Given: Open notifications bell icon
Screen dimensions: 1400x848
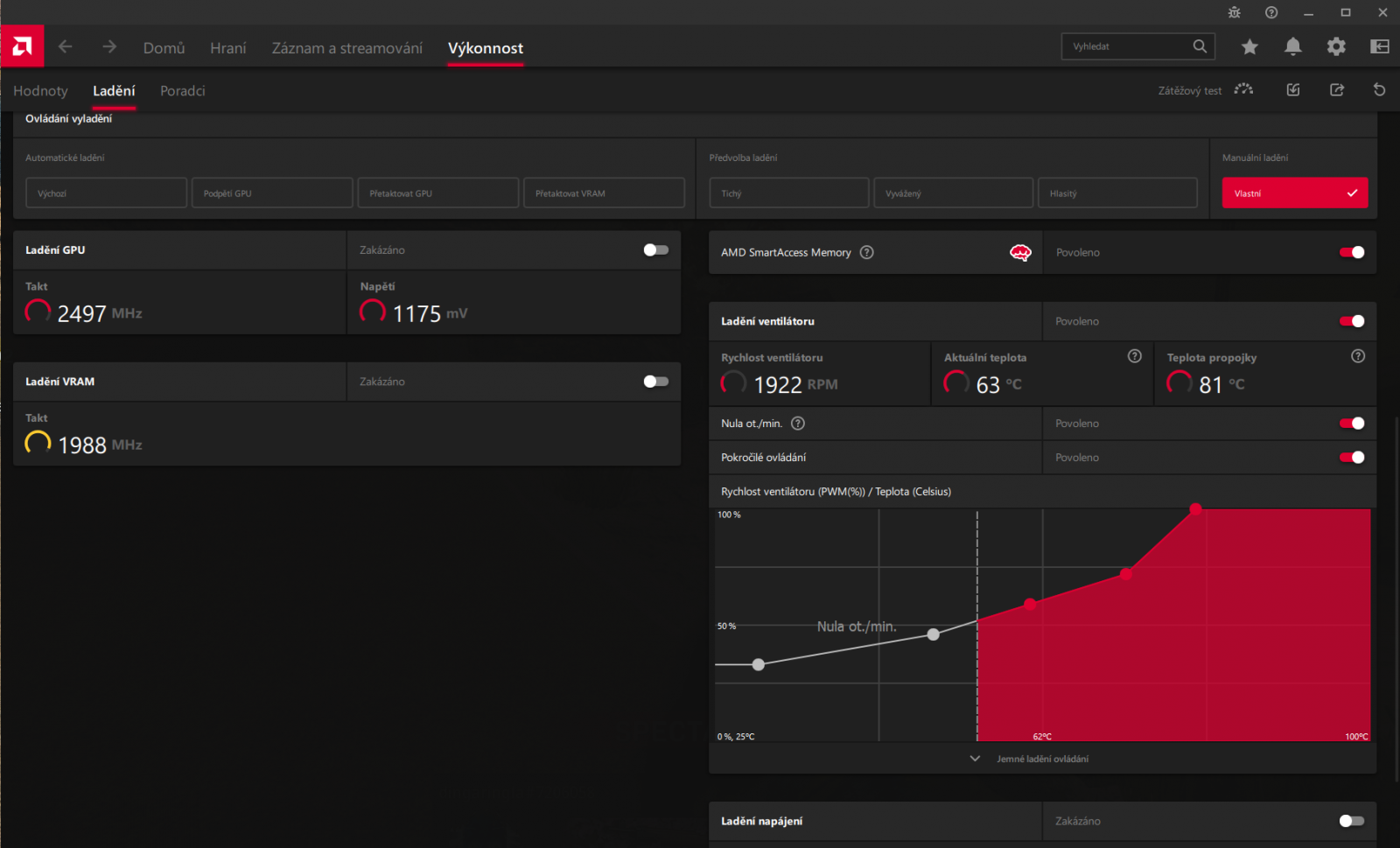Looking at the screenshot, I should click(x=1292, y=46).
